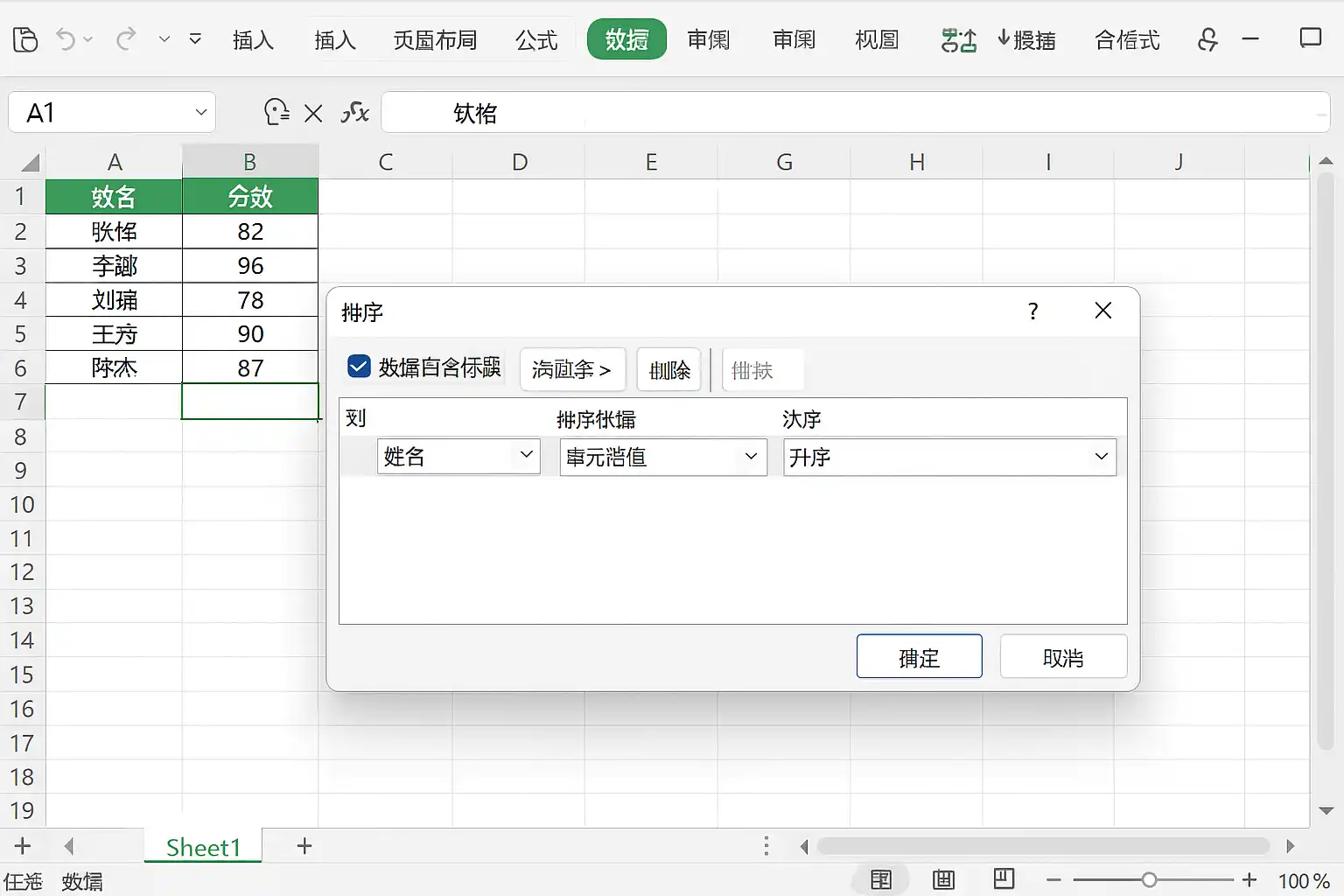Viewport: 1344px width, 896px height.
Task: Click the save file icon in toolbar
Action: (x=25, y=39)
